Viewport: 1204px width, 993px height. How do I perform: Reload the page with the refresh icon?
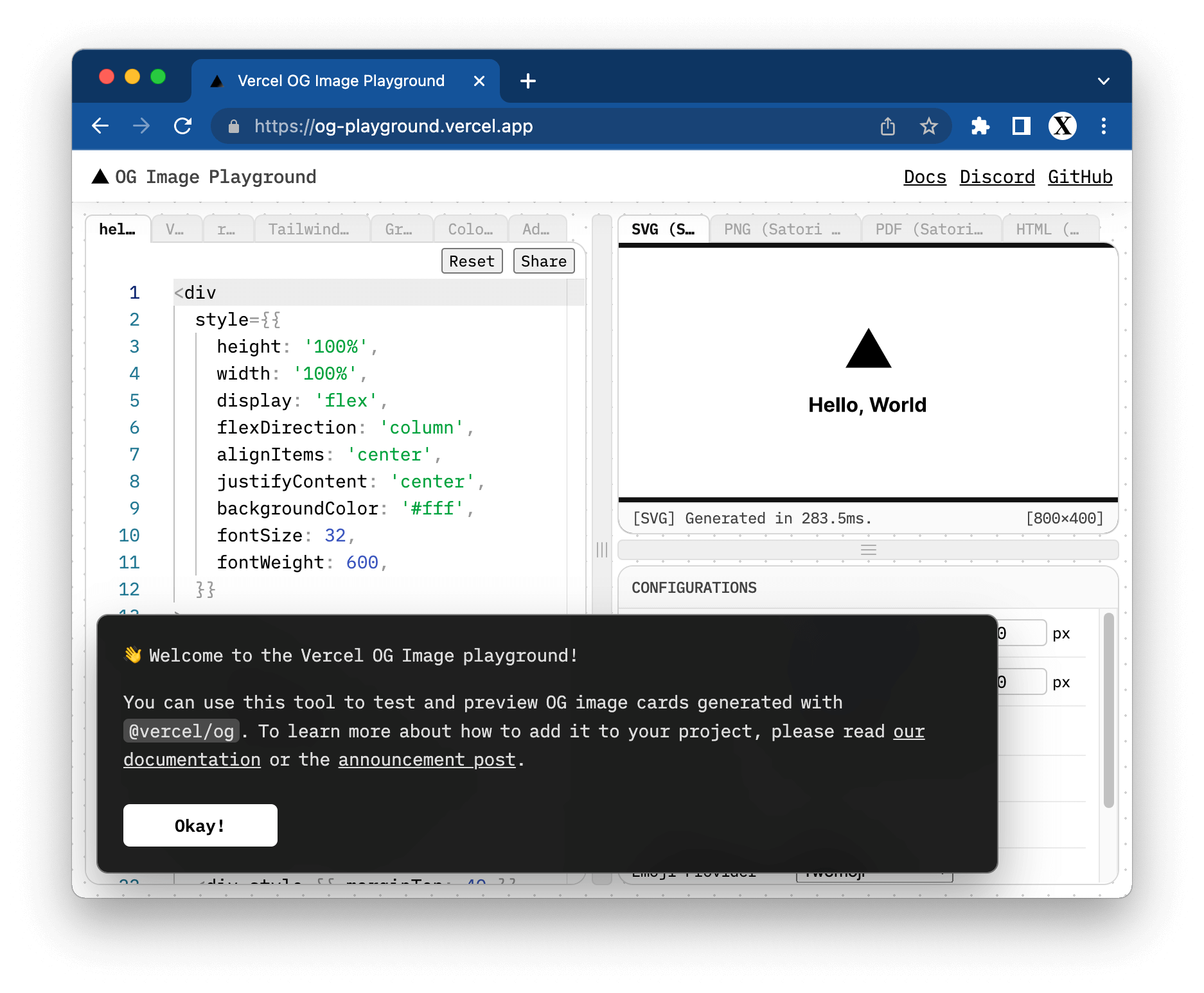pyautogui.click(x=183, y=126)
